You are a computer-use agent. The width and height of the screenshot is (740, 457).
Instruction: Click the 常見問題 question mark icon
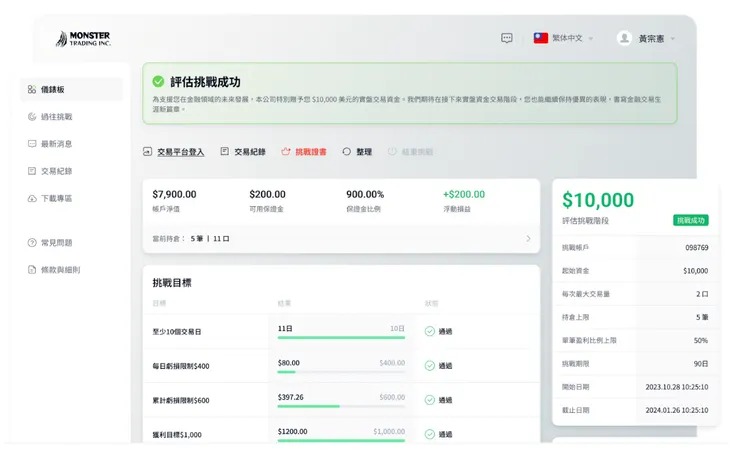tap(32, 243)
